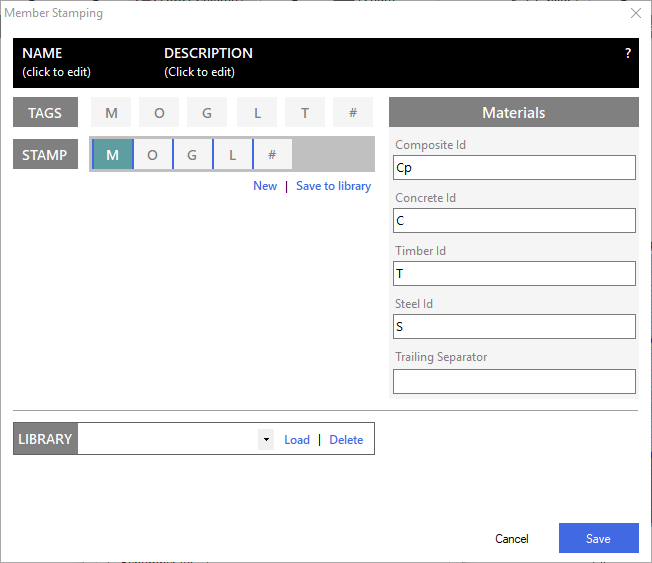
Task: Select the highlighted M stamp element
Action: point(113,155)
